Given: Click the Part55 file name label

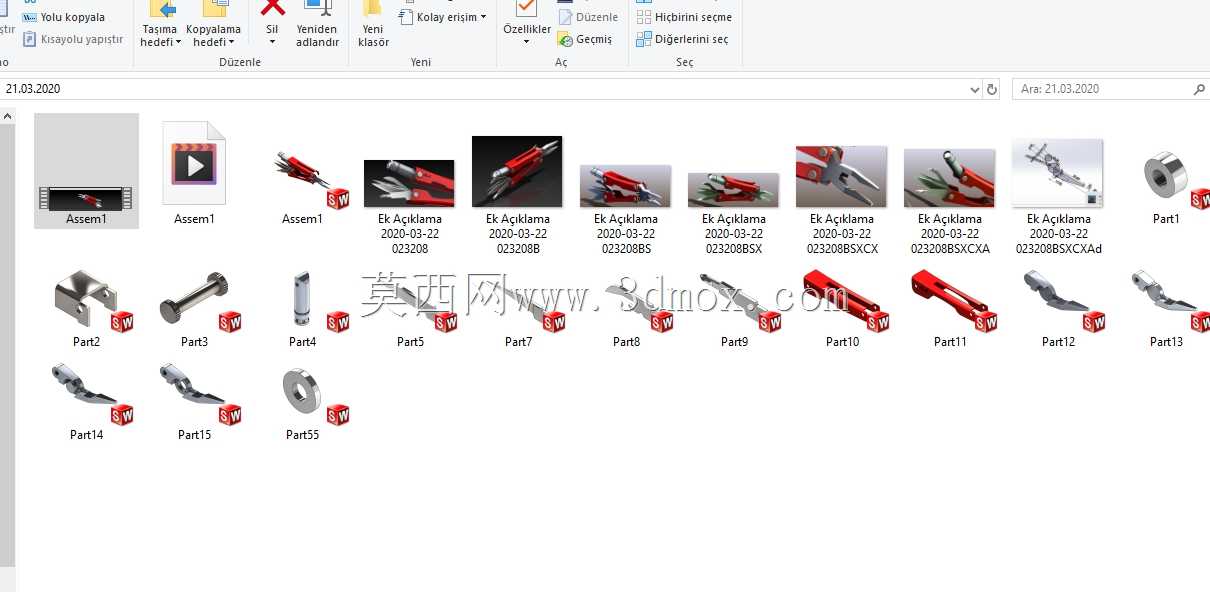Looking at the screenshot, I should coord(302,435).
